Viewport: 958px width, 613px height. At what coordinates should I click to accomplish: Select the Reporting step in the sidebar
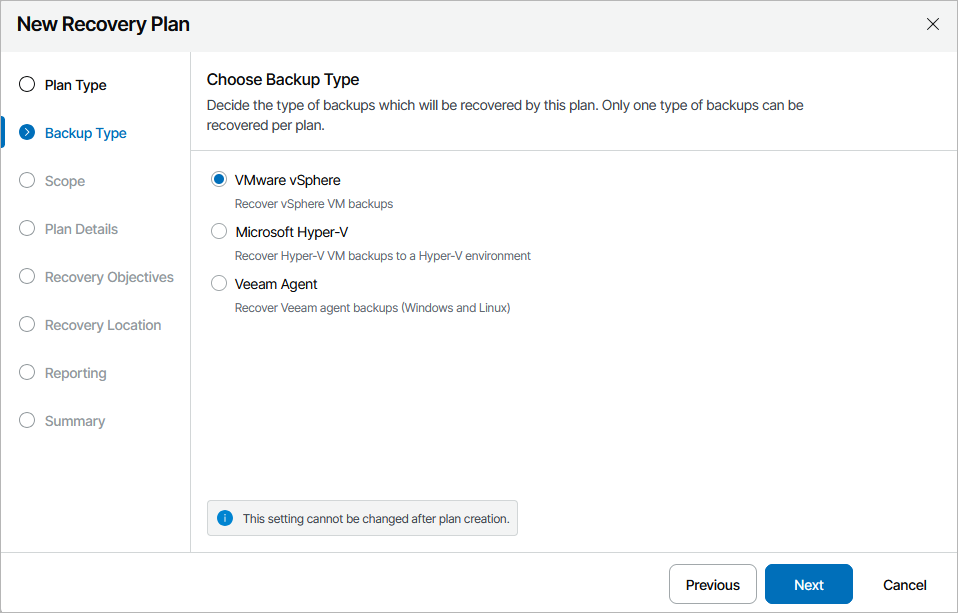[x=74, y=372]
